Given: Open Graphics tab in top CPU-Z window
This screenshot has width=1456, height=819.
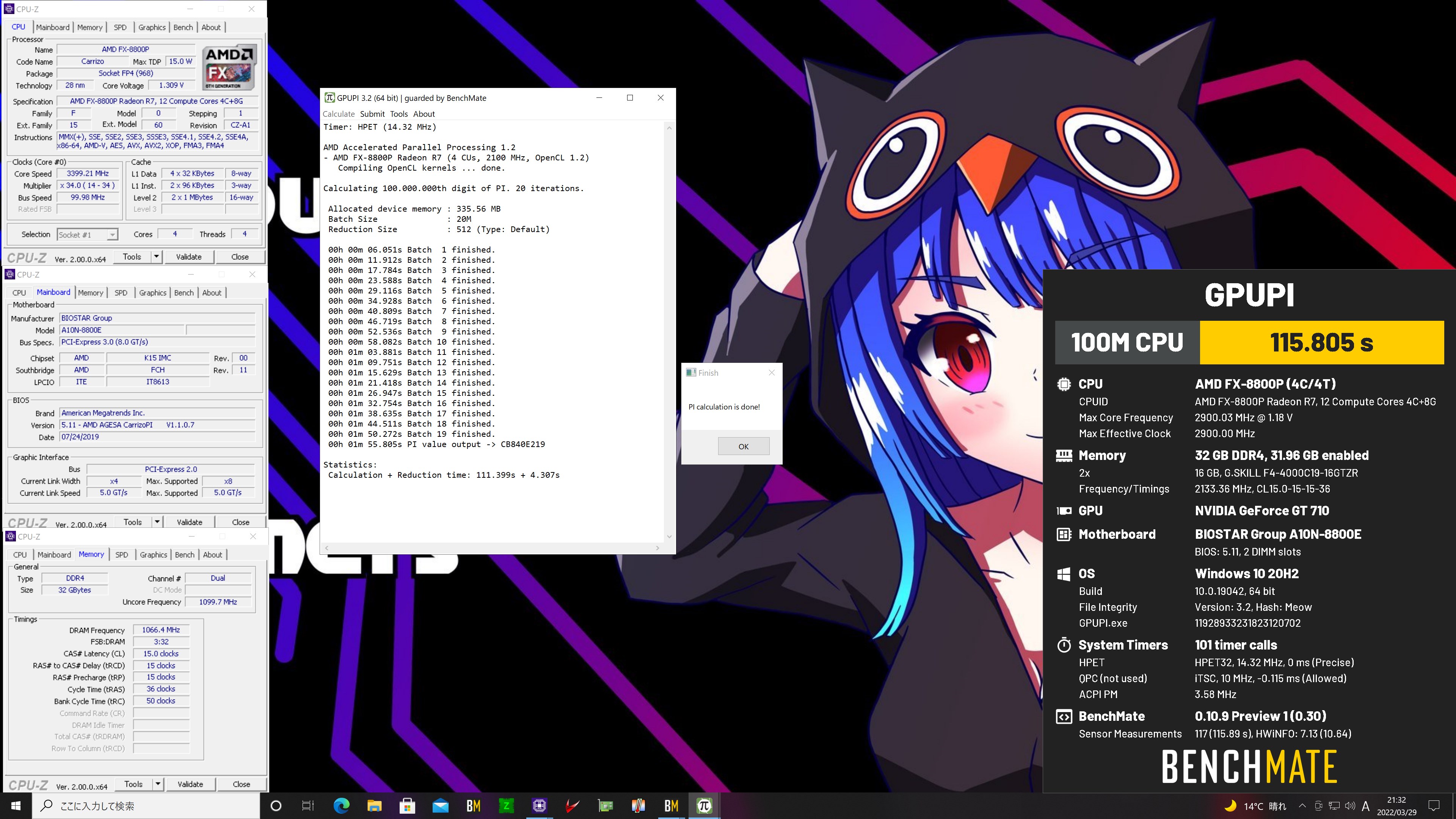Looking at the screenshot, I should [x=152, y=27].
